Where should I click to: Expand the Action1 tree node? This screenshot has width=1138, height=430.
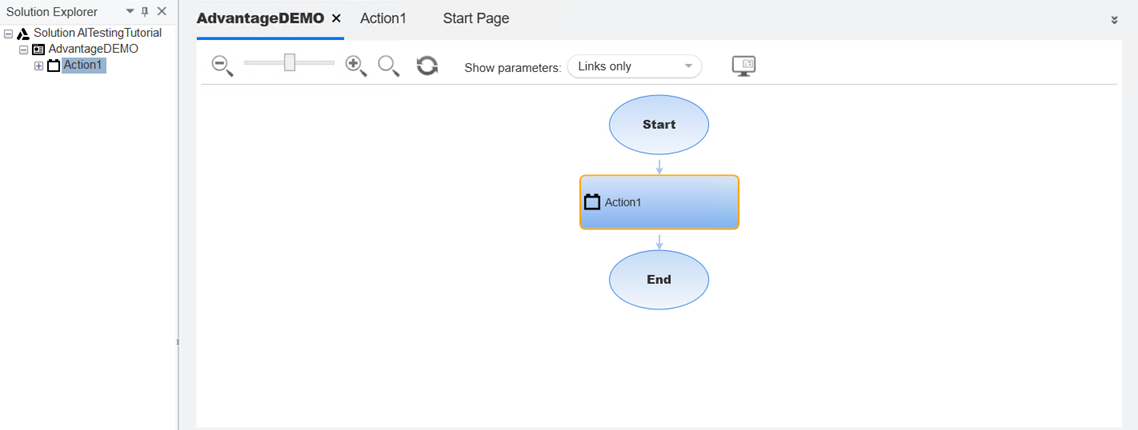coord(39,66)
